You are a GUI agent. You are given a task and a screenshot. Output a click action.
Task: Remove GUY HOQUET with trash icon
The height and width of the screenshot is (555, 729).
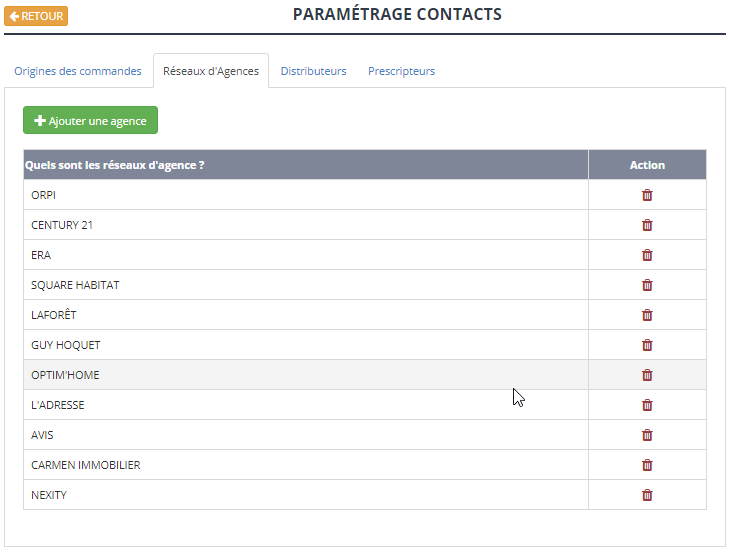pyautogui.click(x=647, y=345)
